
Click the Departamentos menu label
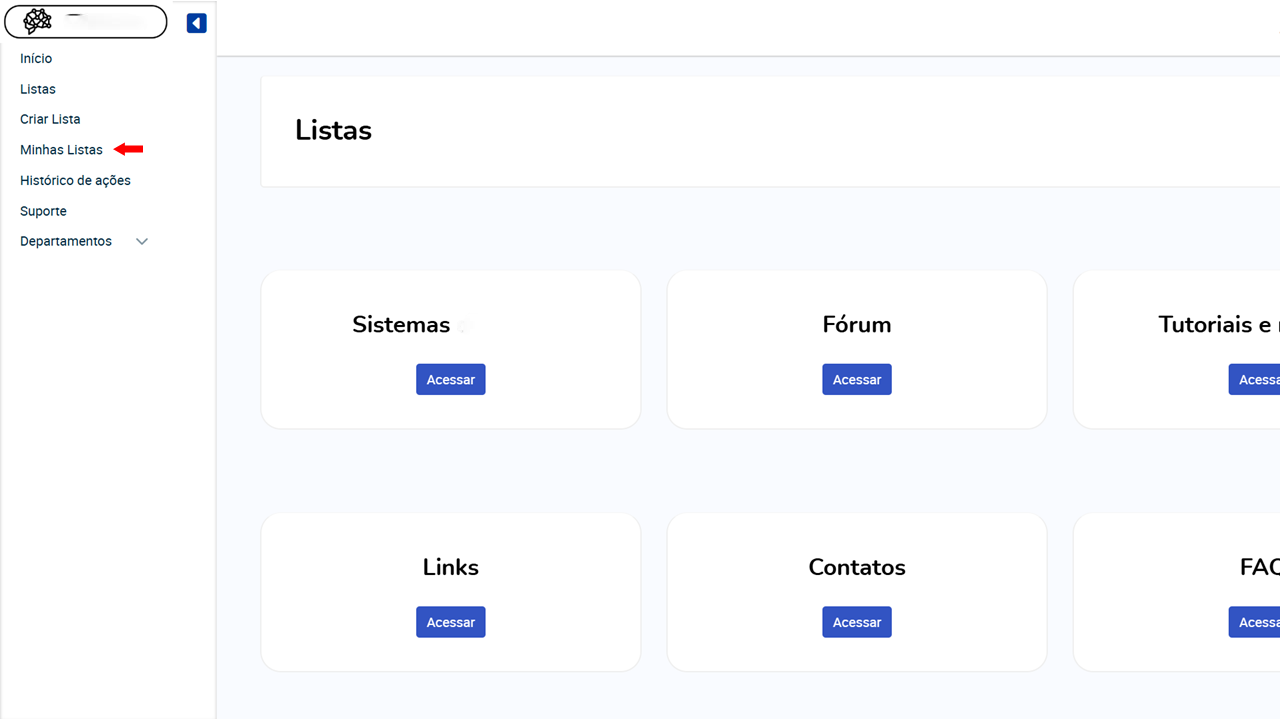point(66,242)
